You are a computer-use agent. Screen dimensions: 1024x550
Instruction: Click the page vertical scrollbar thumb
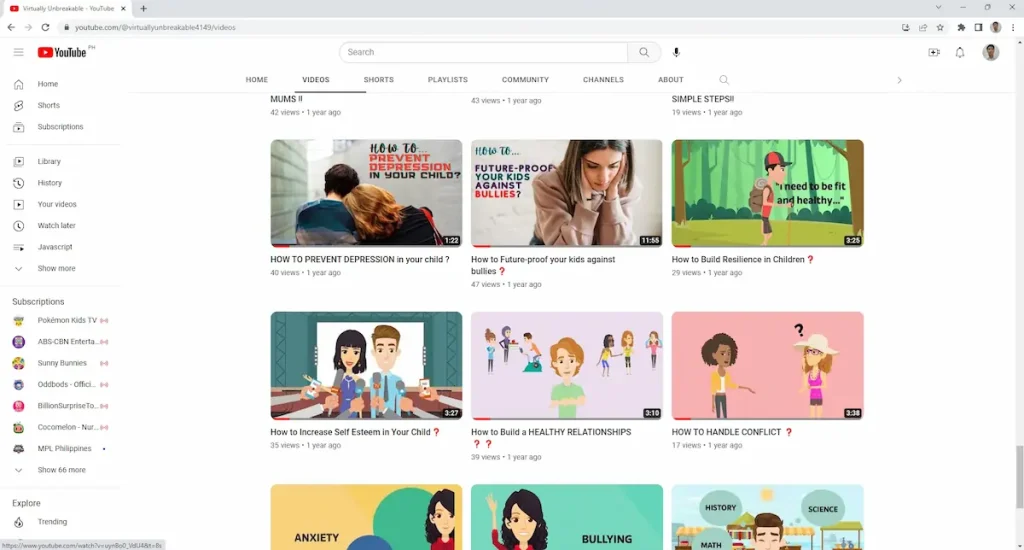point(1019,476)
